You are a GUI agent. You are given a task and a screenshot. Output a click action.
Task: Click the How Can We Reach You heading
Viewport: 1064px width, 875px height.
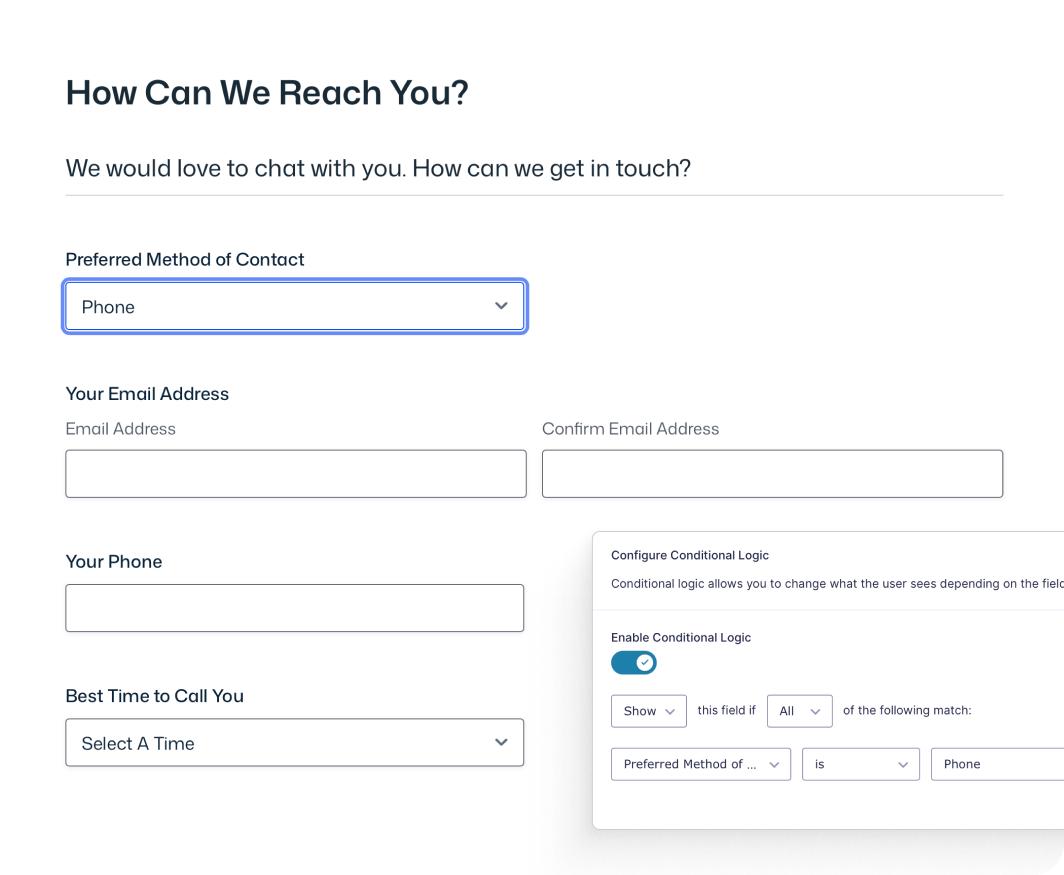click(x=267, y=93)
